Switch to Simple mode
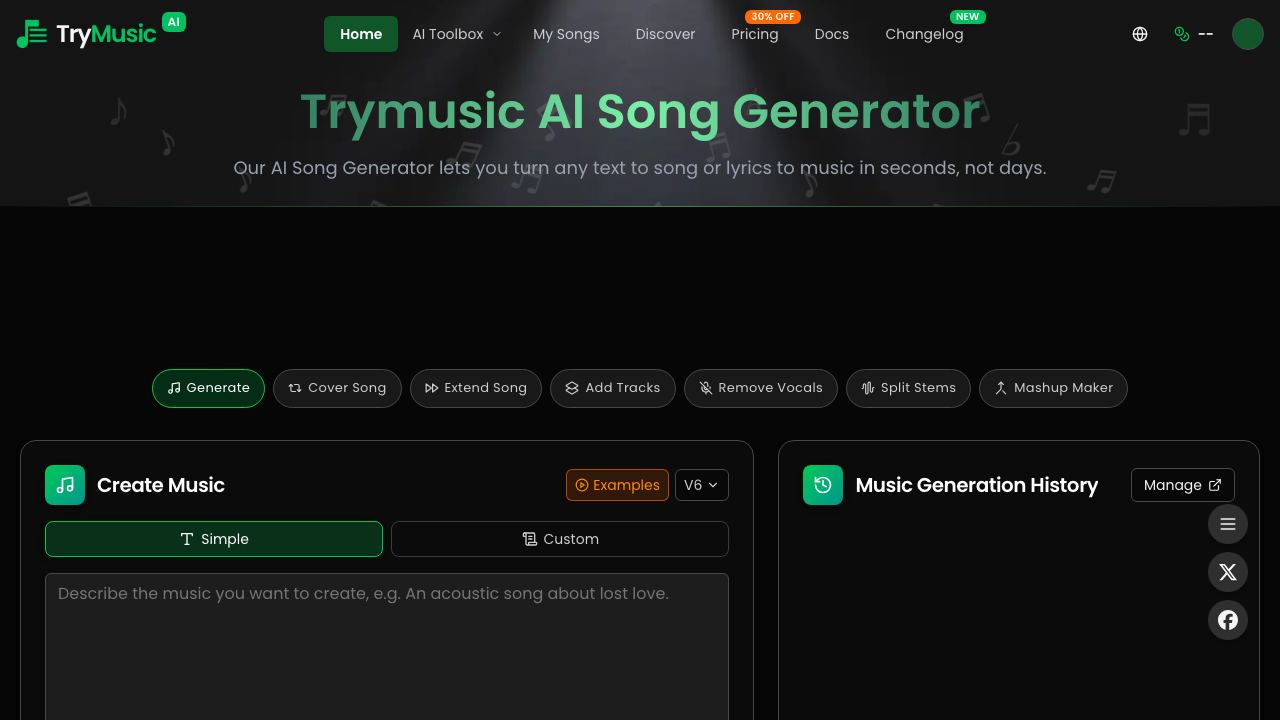The width and height of the screenshot is (1280, 720). point(214,539)
